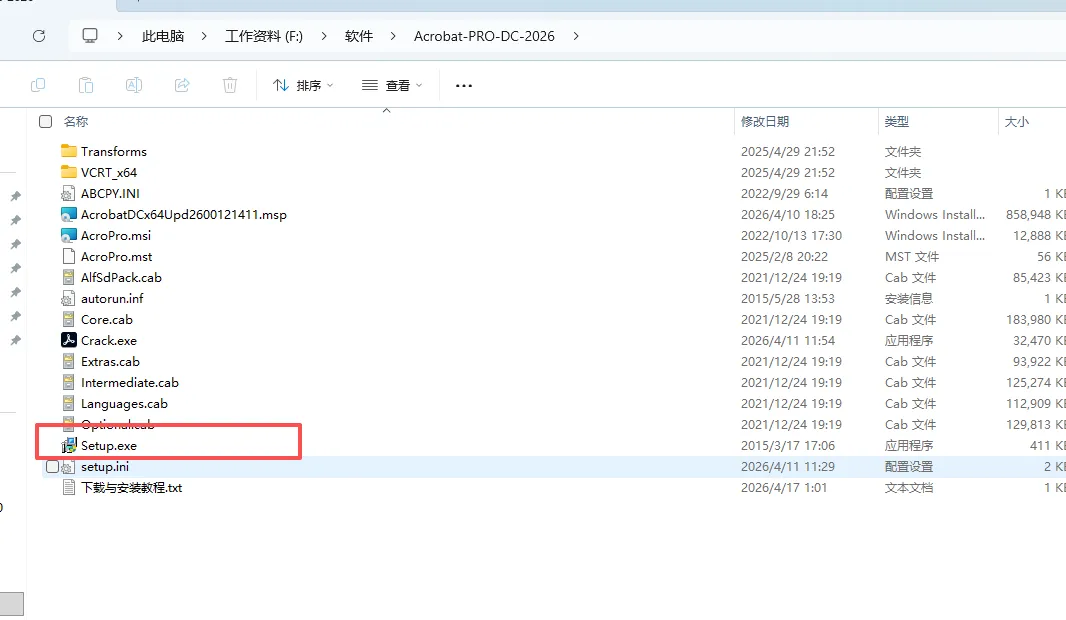Expand the chevron after Acrobat-PRO-DC-2026

pos(576,36)
